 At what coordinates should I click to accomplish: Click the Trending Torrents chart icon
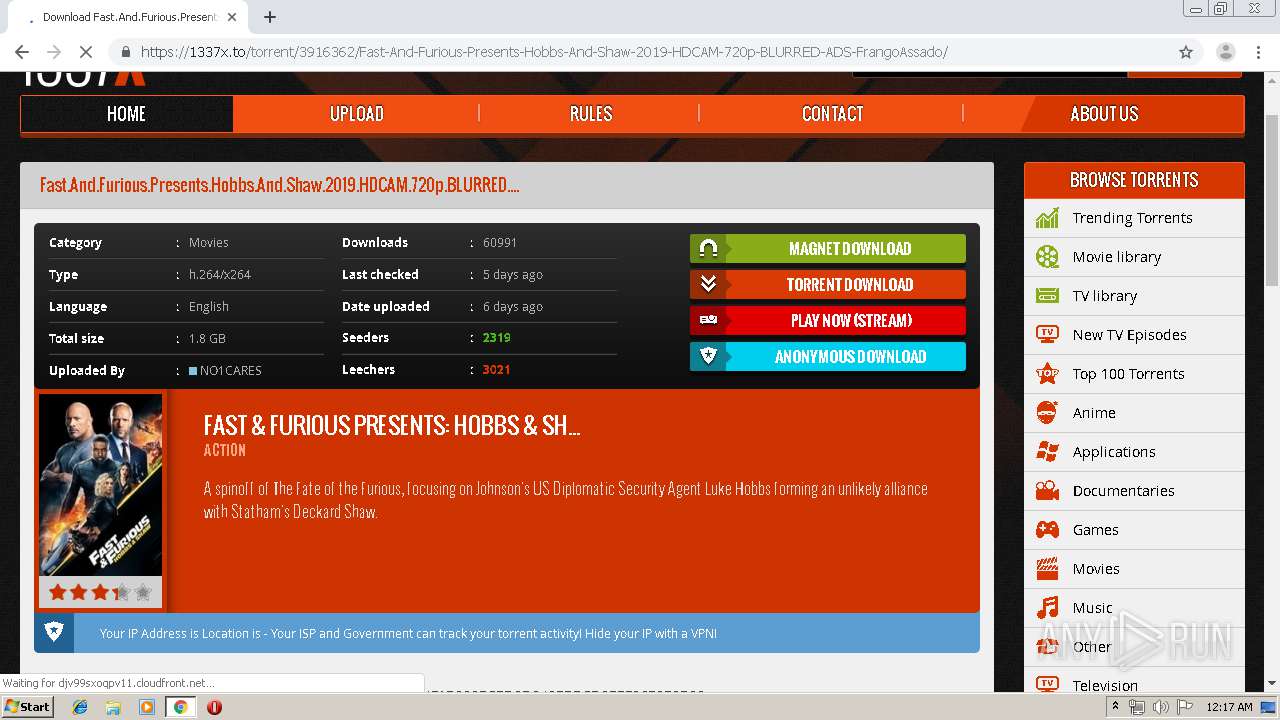(1047, 218)
